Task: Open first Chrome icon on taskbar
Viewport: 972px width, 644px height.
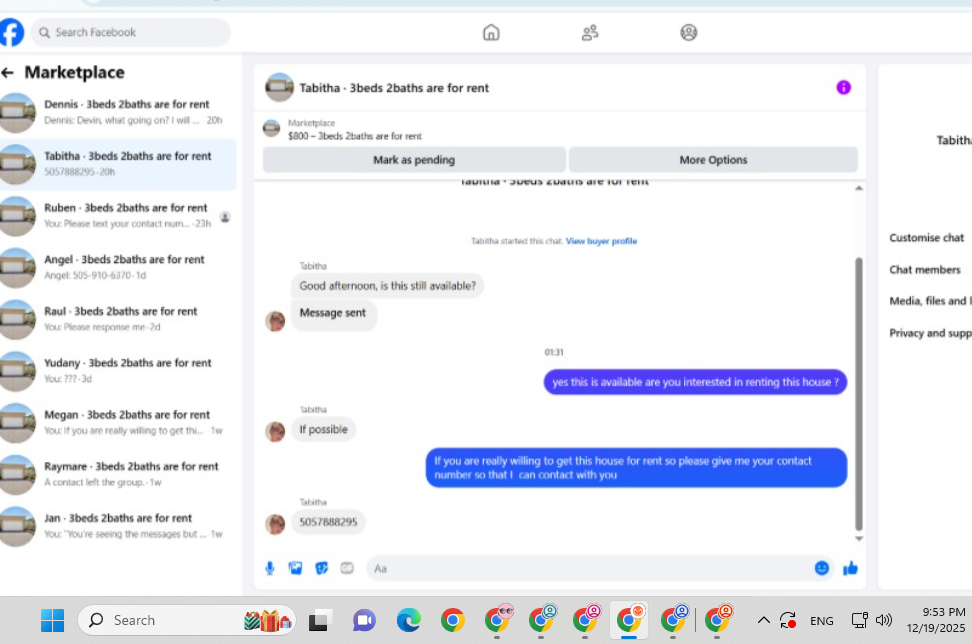Action: click(x=453, y=620)
